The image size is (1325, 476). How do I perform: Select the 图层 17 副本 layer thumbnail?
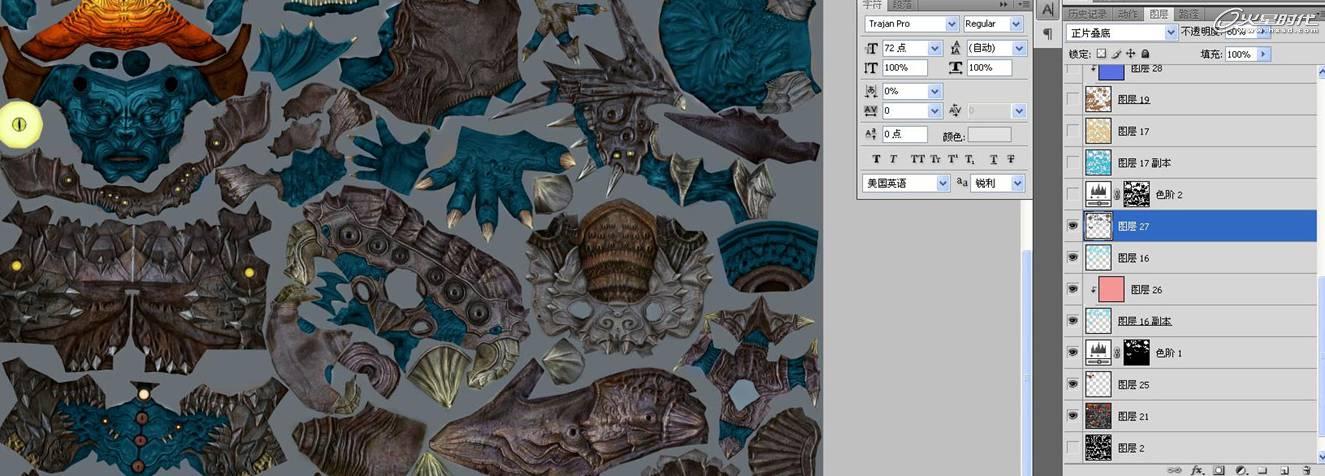pyautogui.click(x=1099, y=163)
